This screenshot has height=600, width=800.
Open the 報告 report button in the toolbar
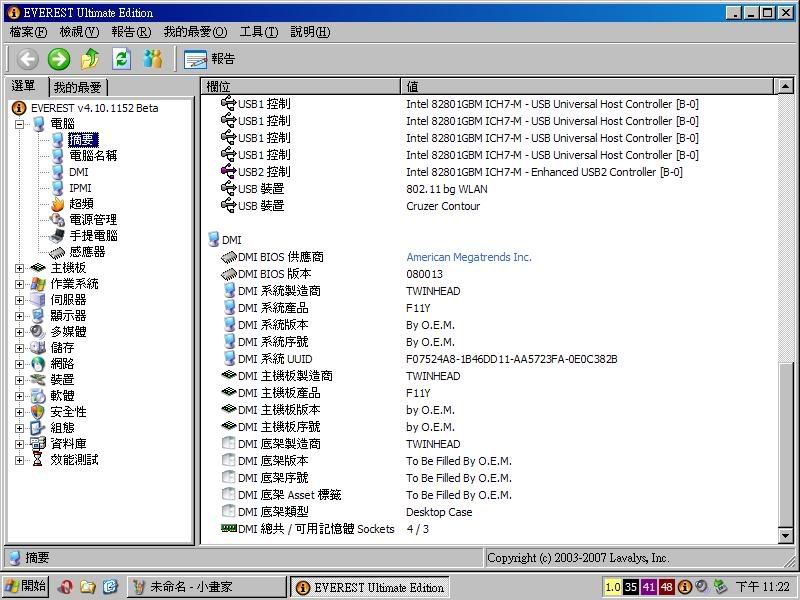click(209, 59)
